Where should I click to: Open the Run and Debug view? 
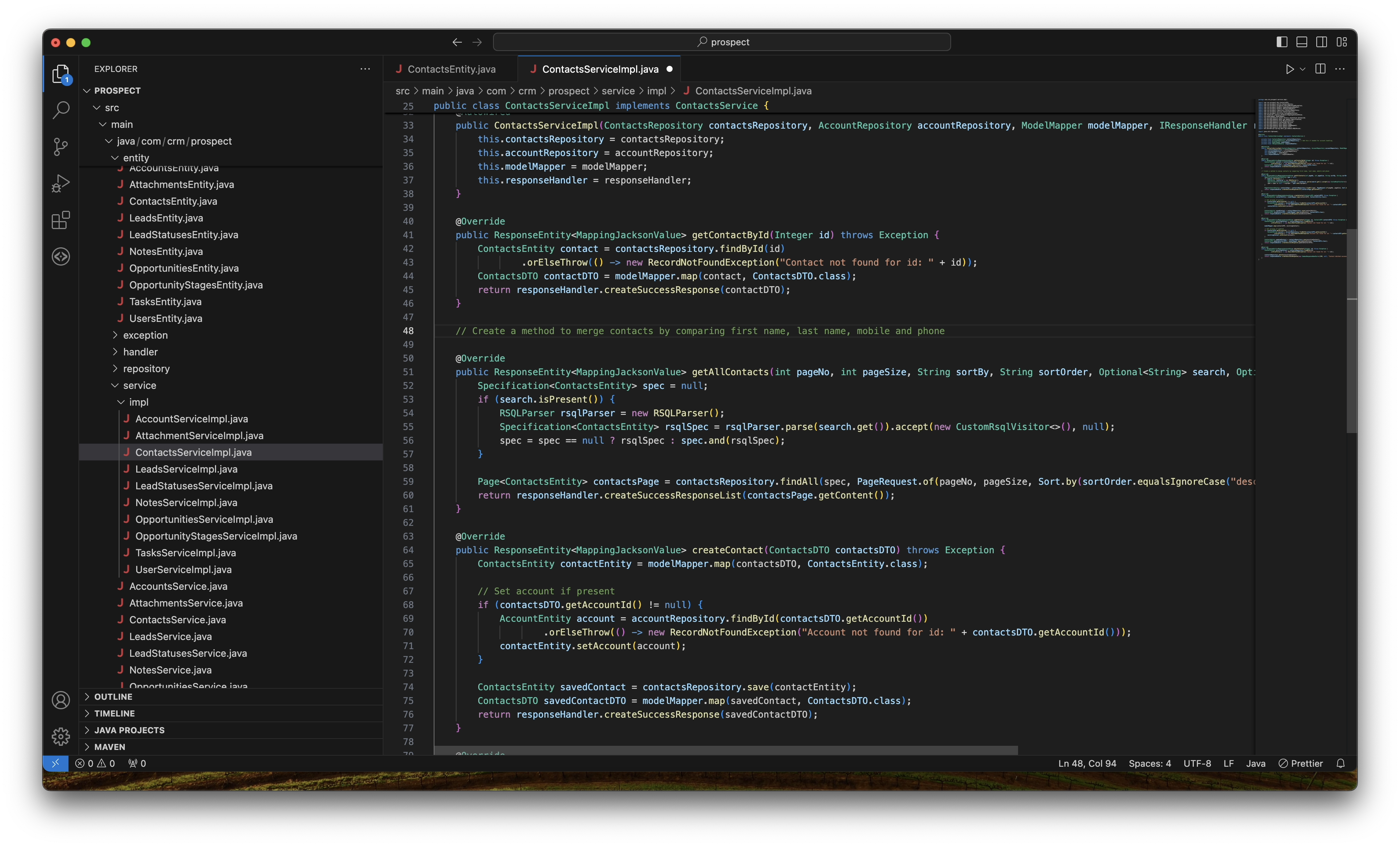tap(61, 183)
